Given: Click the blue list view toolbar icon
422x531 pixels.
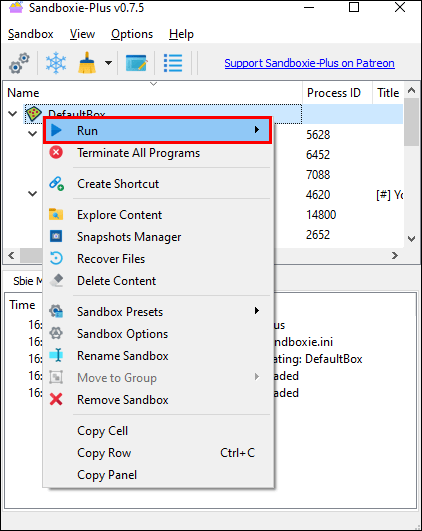Looking at the screenshot, I should coord(173,63).
